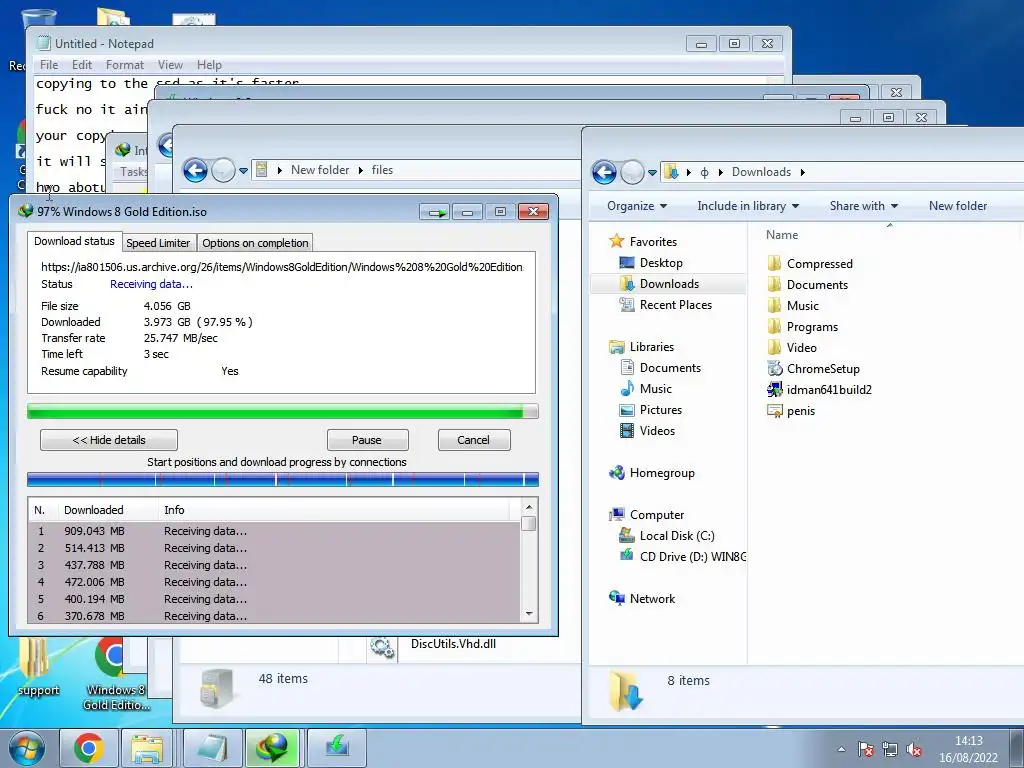
Task: Open Notepad Format menu
Action: point(125,65)
